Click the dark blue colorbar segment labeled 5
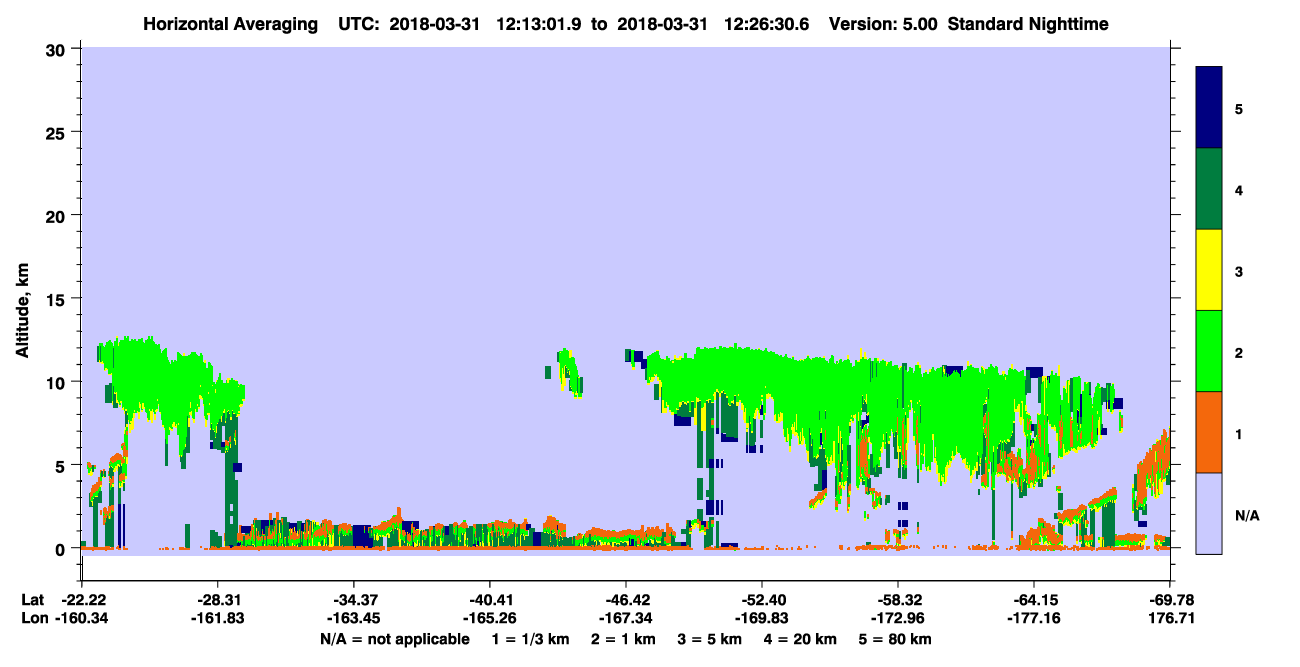The height and width of the screenshot is (667, 1300). [1209, 108]
